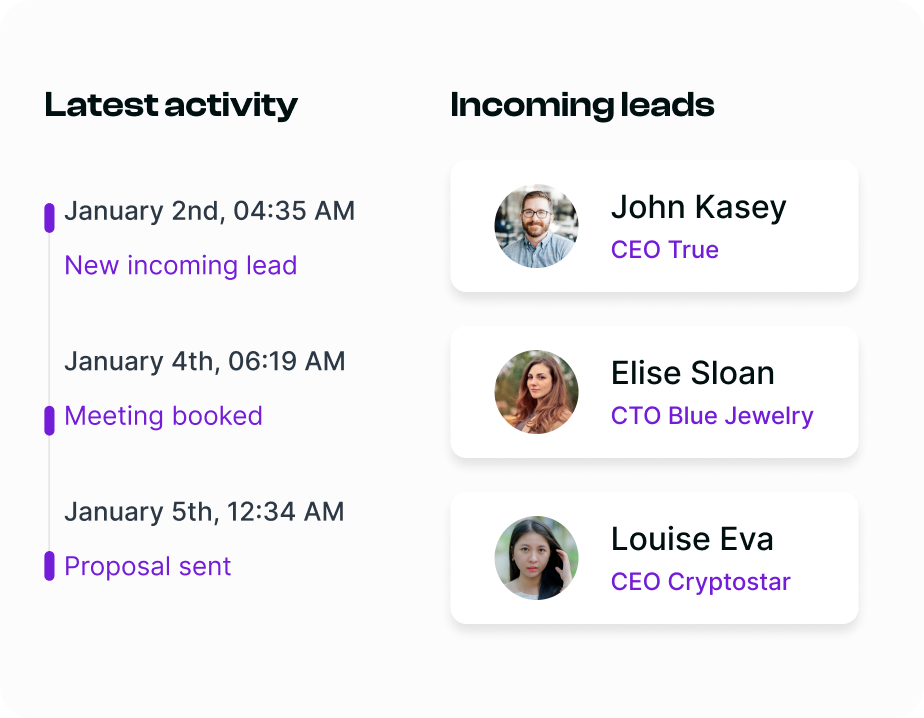Open the Louise Eva name
The width and height of the screenshot is (924, 718).
tap(692, 539)
